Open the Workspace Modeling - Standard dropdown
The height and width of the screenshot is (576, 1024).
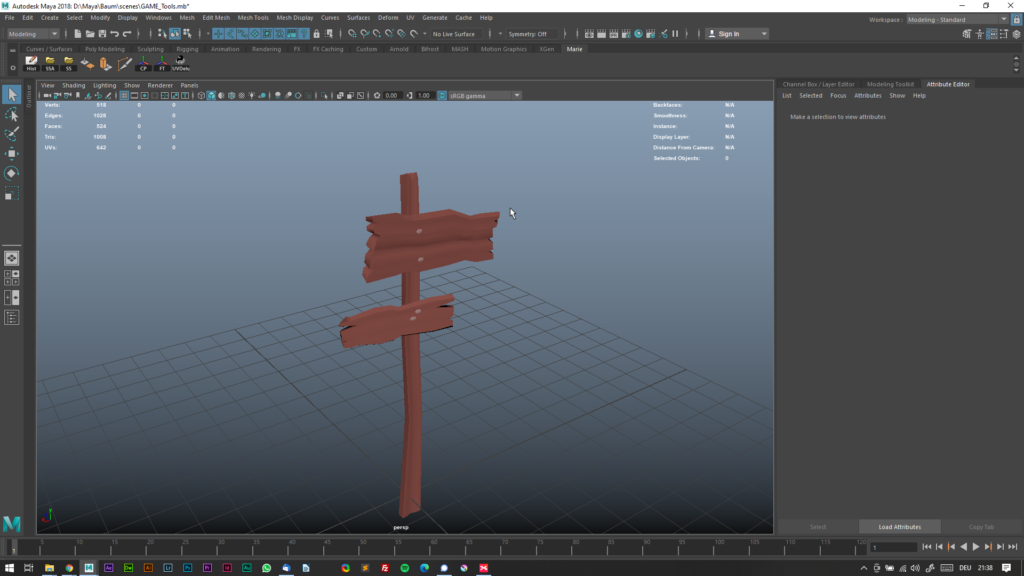[x=957, y=20]
